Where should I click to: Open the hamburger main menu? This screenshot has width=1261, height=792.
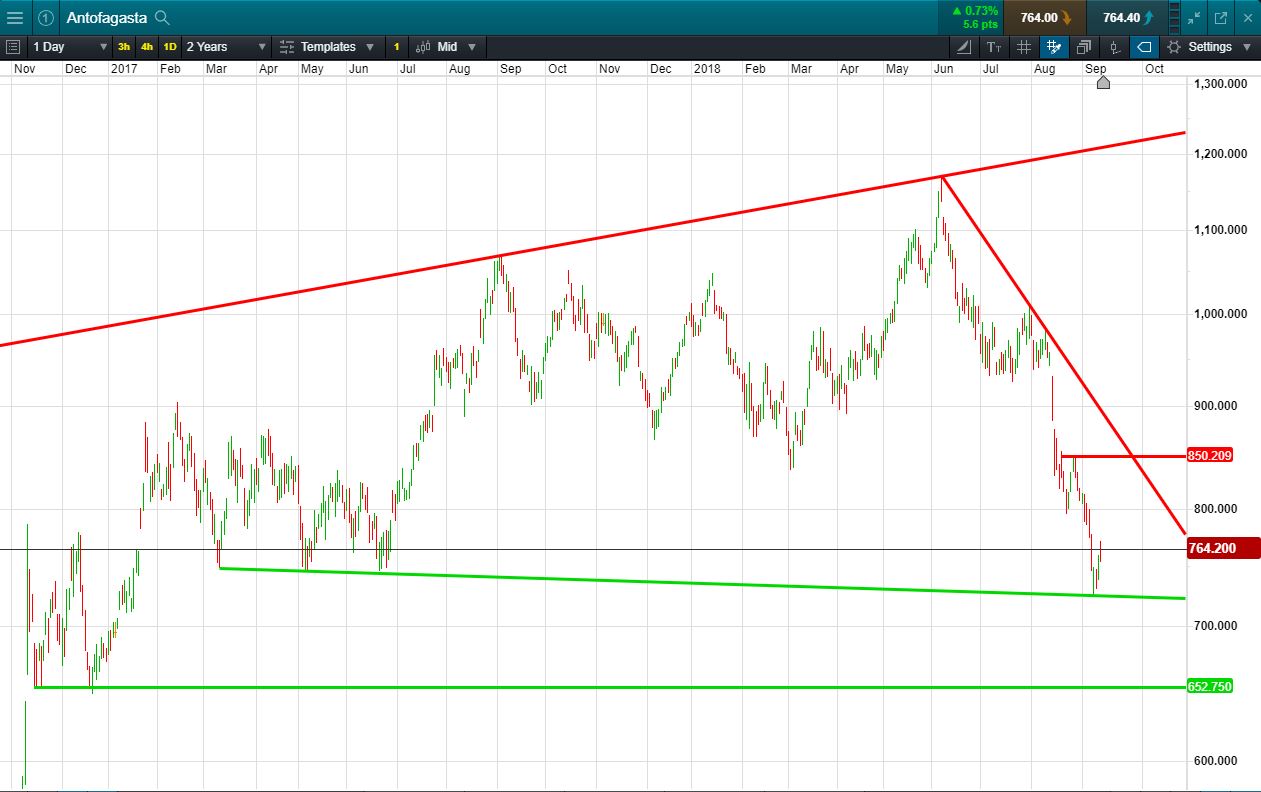tap(15, 17)
